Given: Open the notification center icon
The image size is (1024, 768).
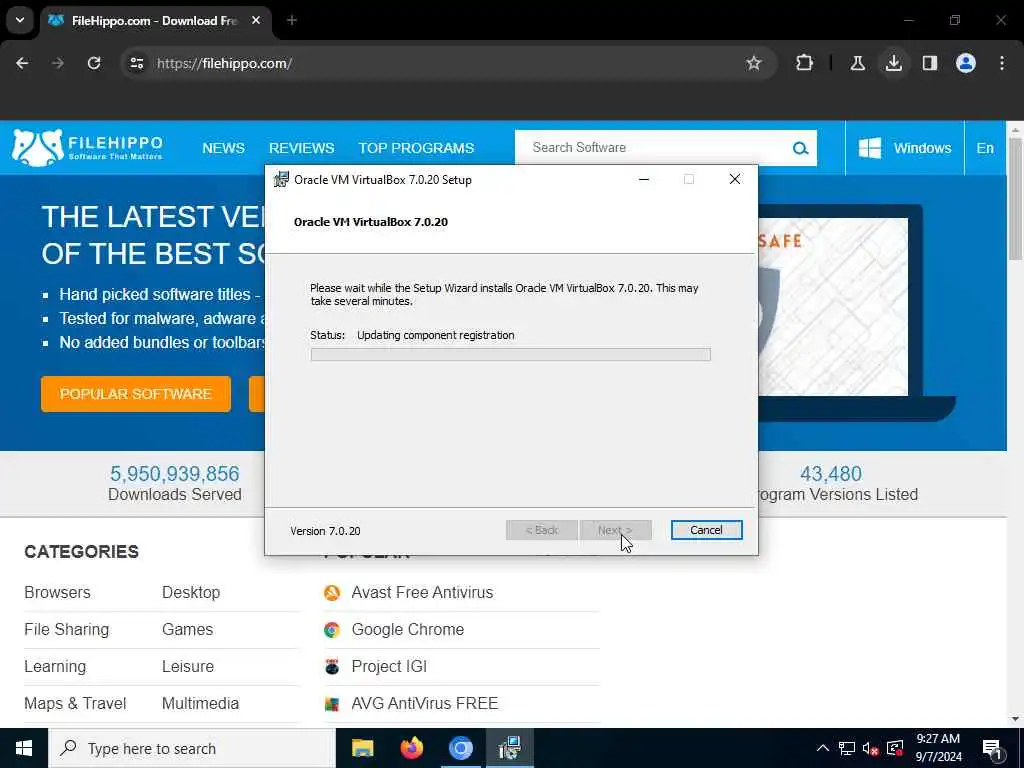Looking at the screenshot, I should [992, 749].
